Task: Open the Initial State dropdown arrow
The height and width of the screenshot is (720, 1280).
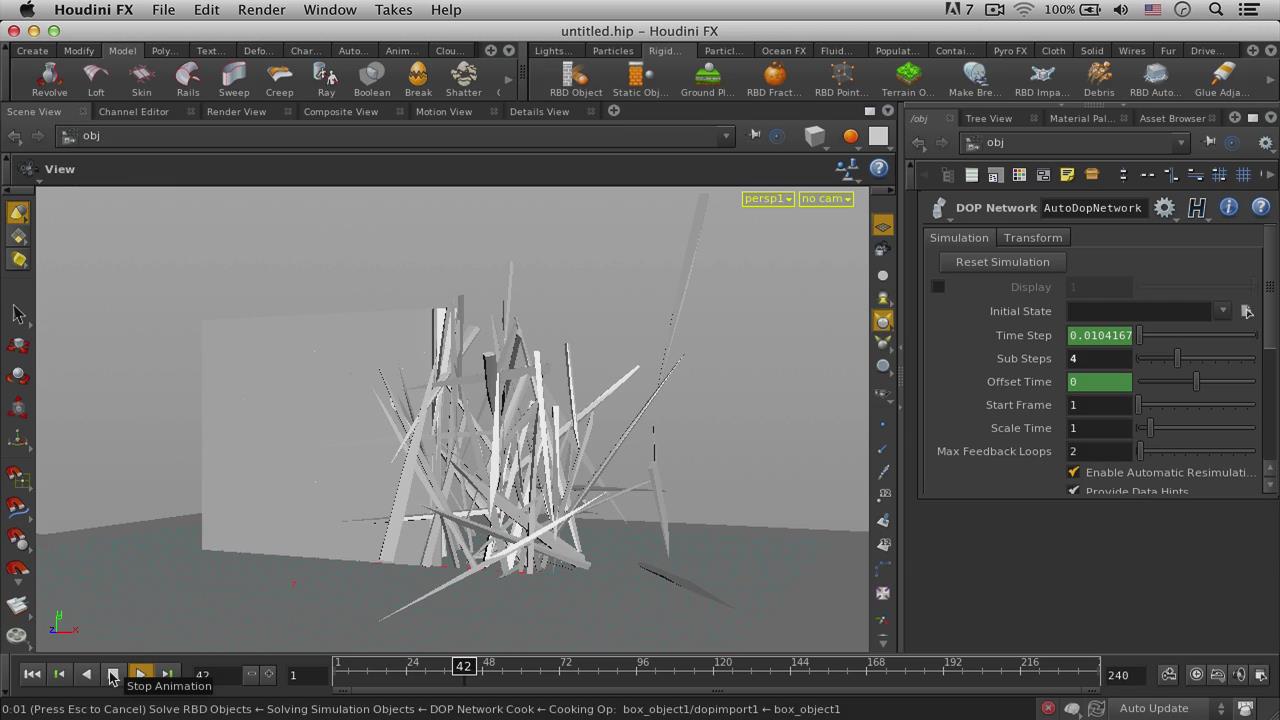Action: pos(1222,311)
